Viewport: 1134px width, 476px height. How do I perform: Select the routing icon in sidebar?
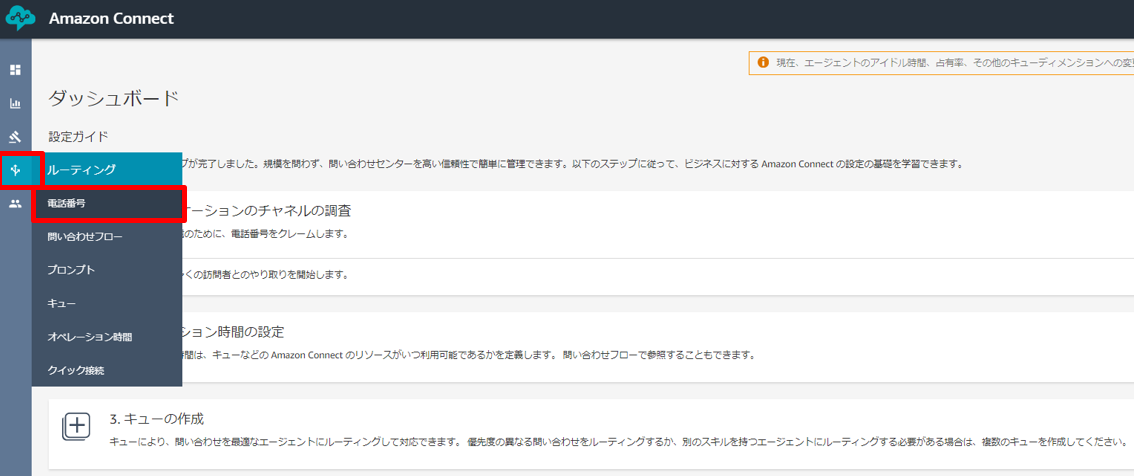tap(15, 171)
